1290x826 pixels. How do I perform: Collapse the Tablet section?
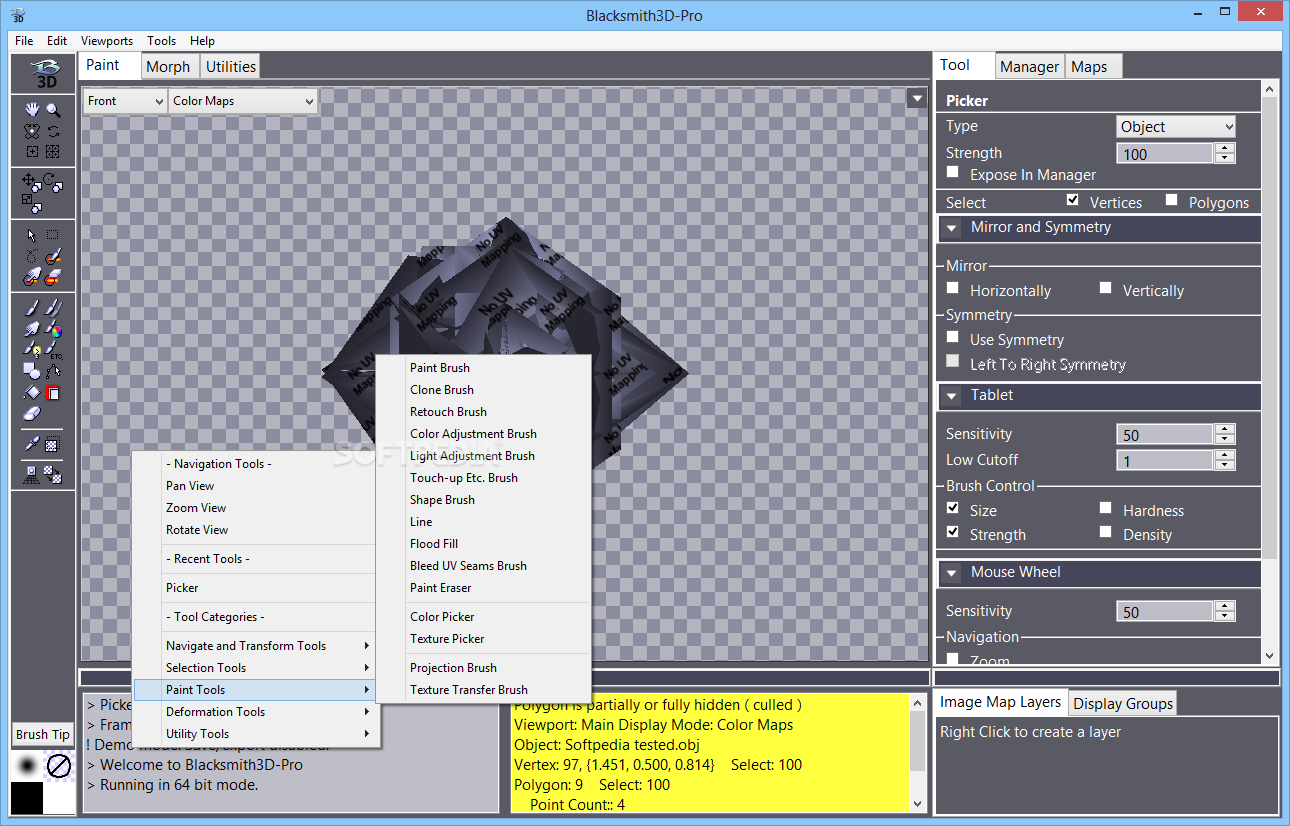click(x=951, y=395)
